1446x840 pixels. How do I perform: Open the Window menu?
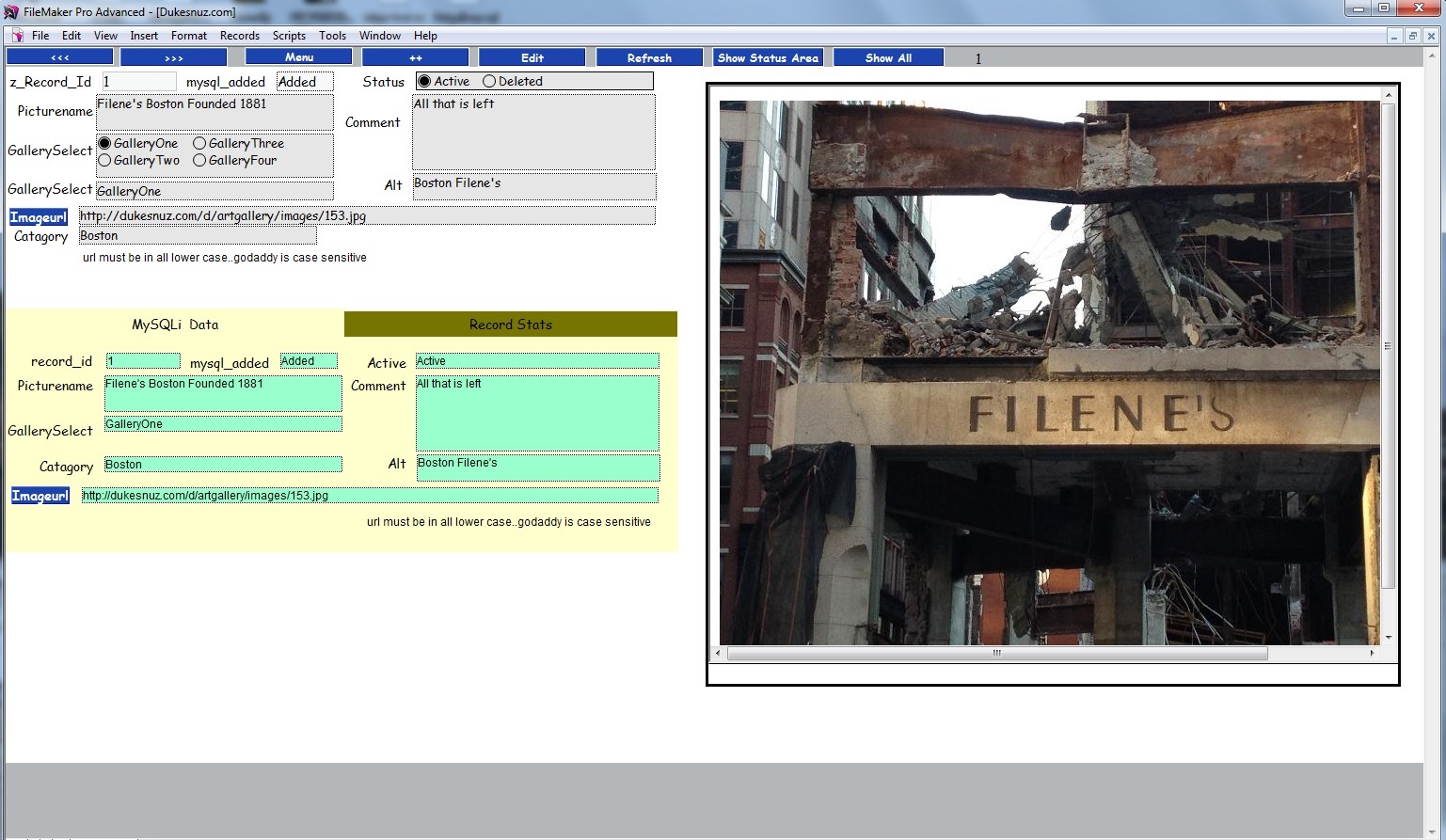point(380,36)
